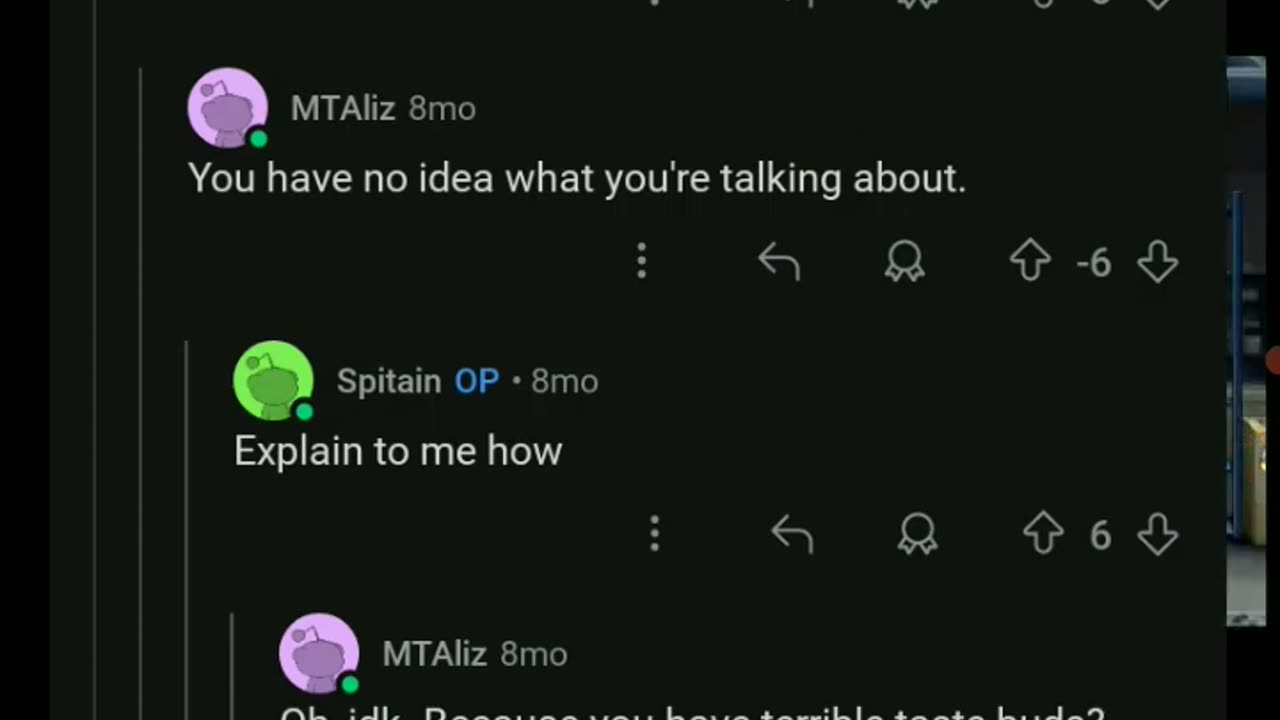This screenshot has width=1280, height=720.
Task: Upvote MTAliz's comment scored -6
Action: (x=1030, y=262)
